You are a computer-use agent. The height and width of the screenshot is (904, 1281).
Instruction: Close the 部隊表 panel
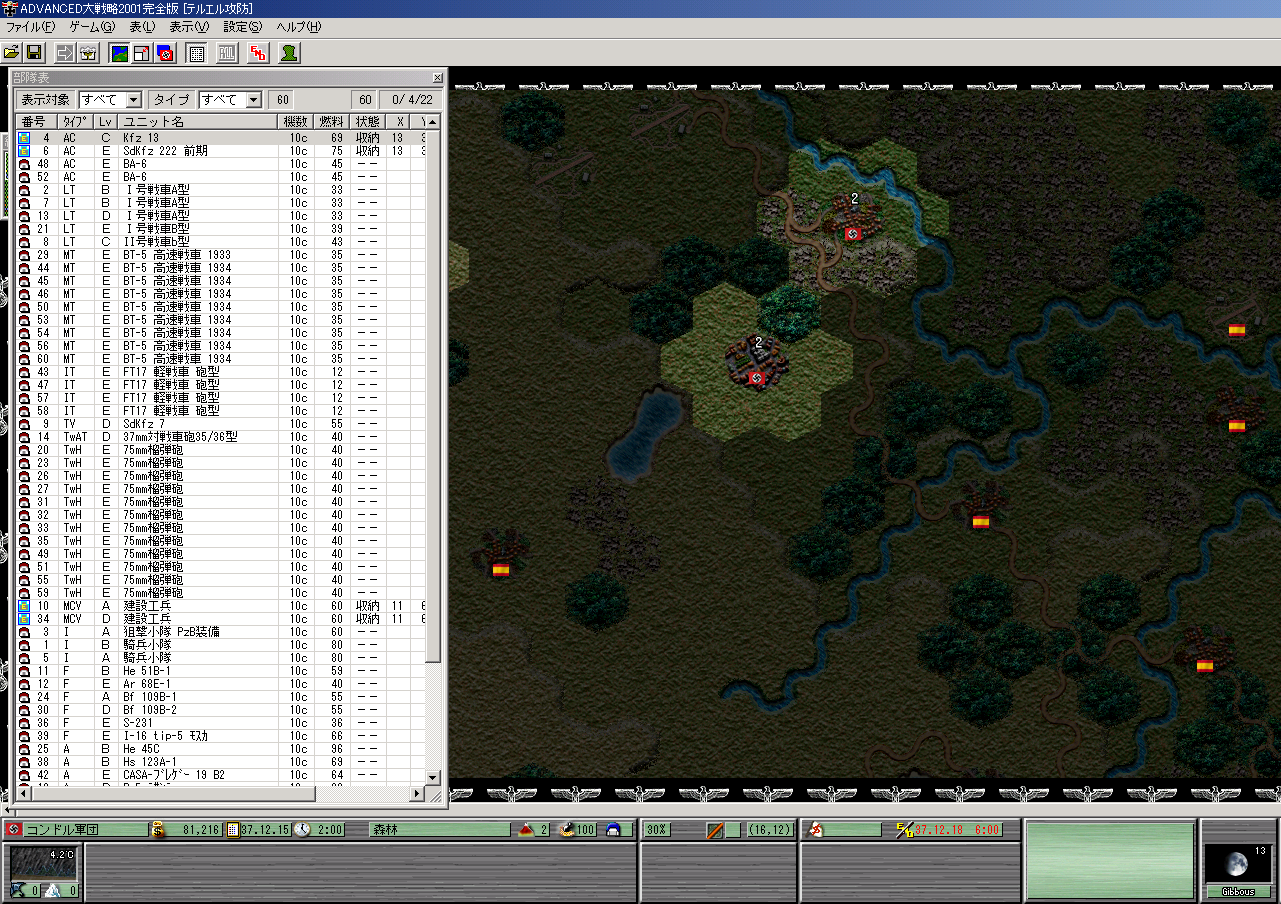click(x=437, y=77)
